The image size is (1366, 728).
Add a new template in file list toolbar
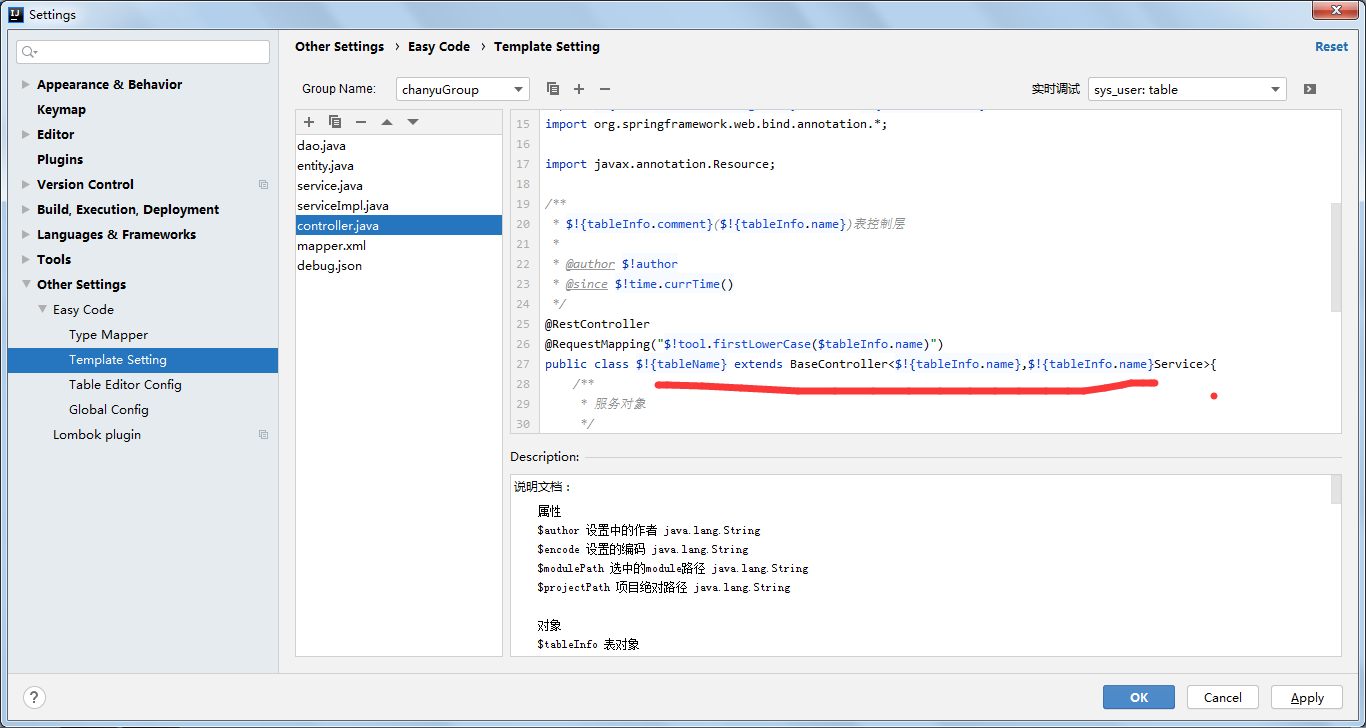point(309,122)
